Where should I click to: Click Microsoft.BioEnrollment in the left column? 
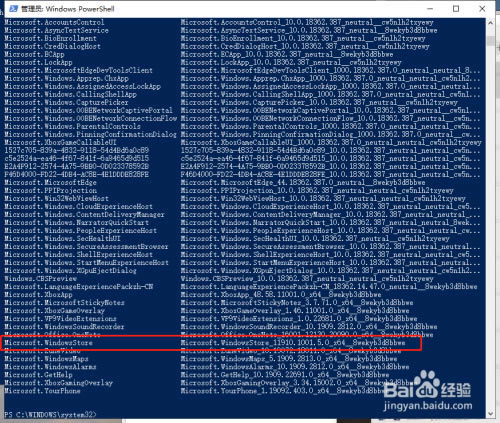(50, 38)
